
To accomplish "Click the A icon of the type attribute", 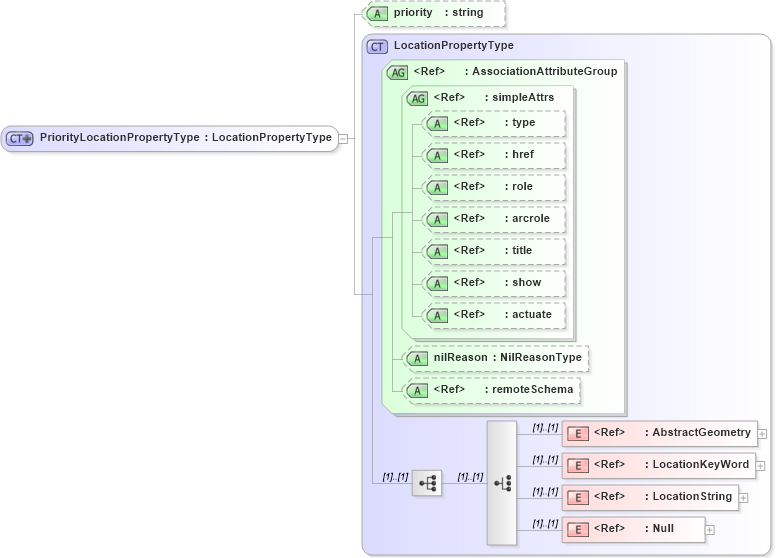I will (437, 124).
